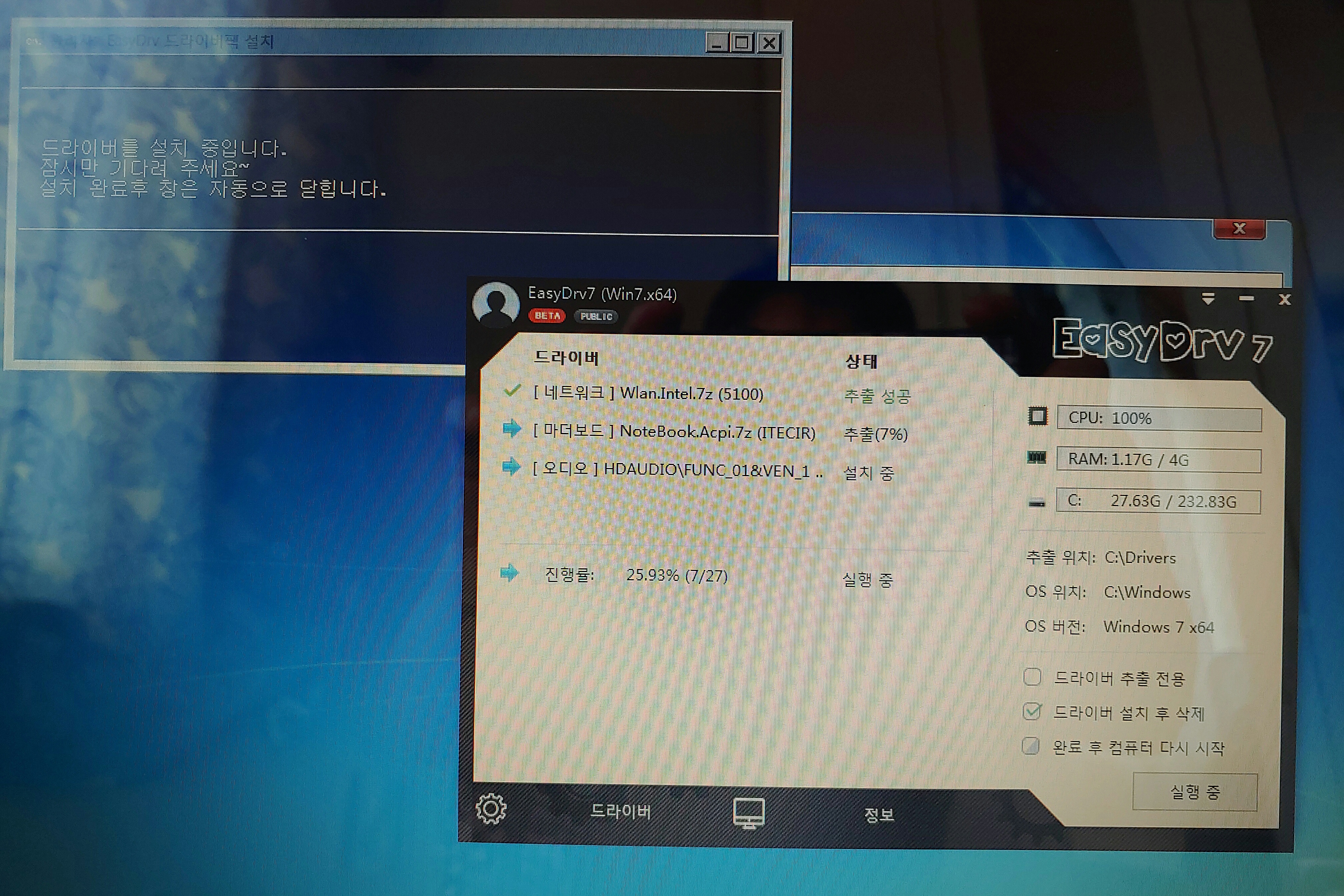Click the 추출(7%) status text

tap(875, 434)
